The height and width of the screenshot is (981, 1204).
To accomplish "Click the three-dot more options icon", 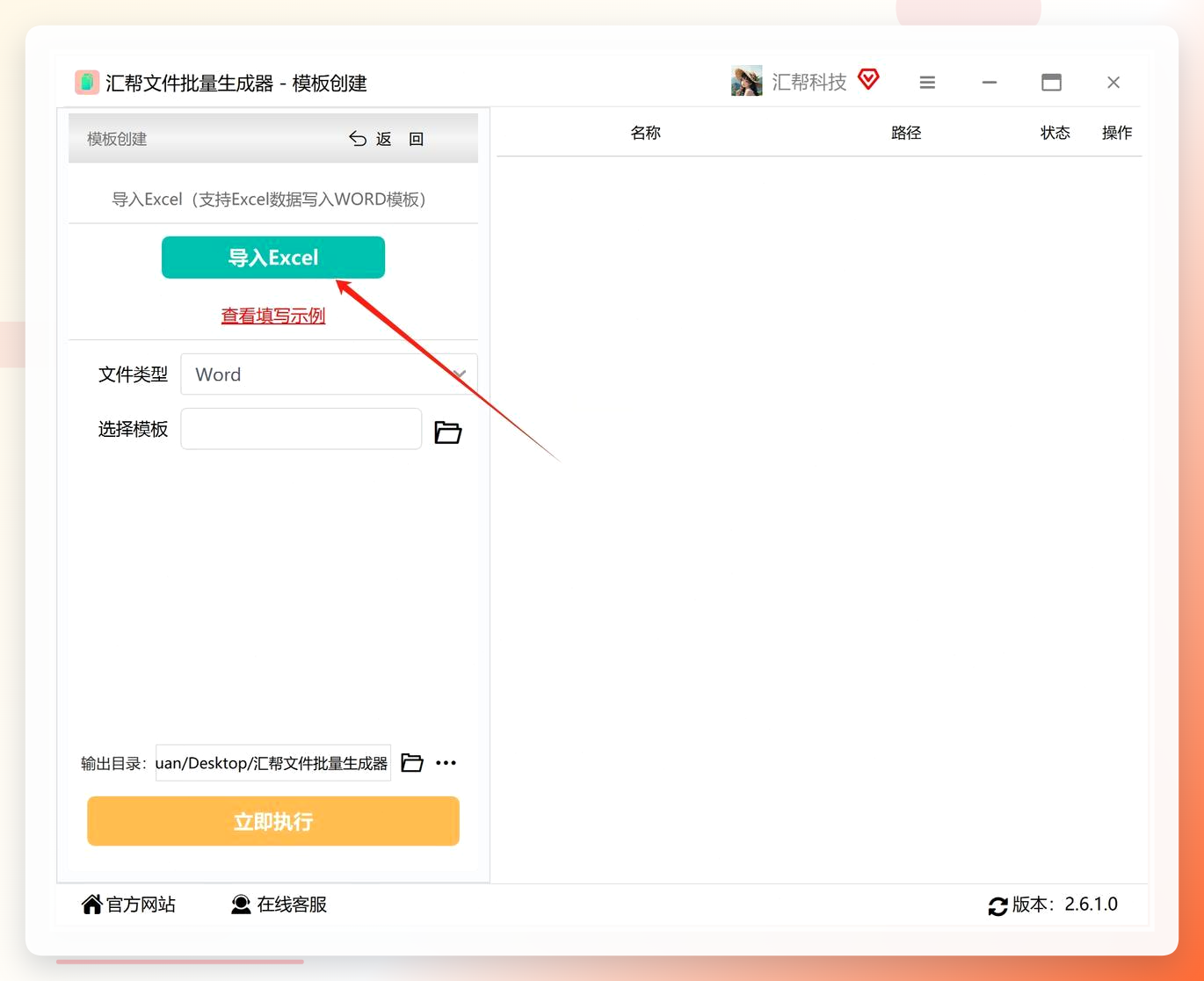I will 446,763.
